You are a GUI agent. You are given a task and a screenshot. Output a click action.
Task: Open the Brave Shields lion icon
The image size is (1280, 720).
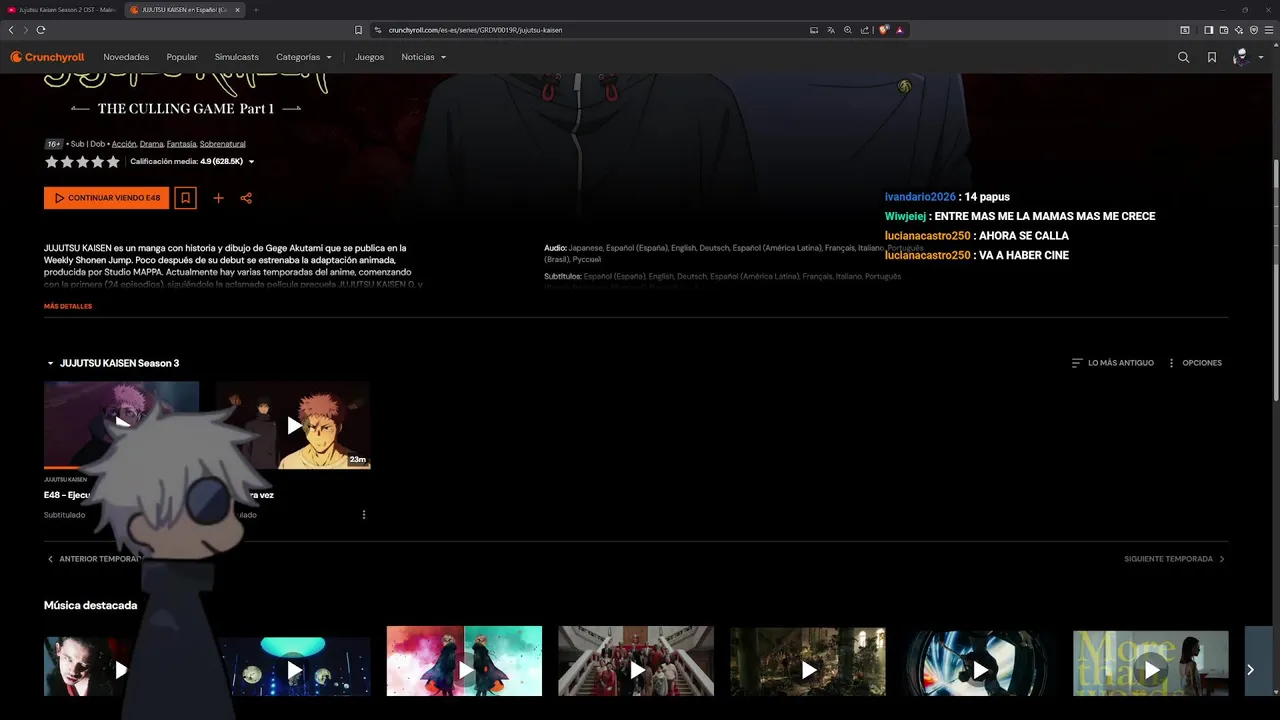[884, 30]
